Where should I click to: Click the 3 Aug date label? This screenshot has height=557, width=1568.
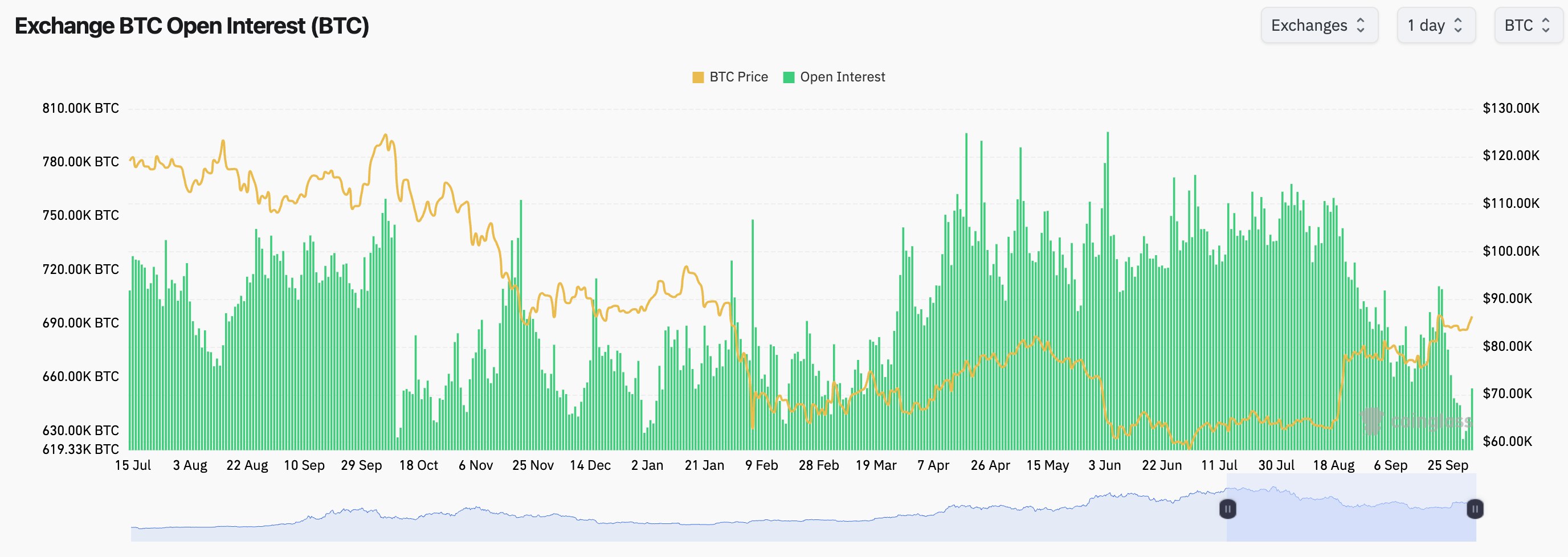click(190, 465)
